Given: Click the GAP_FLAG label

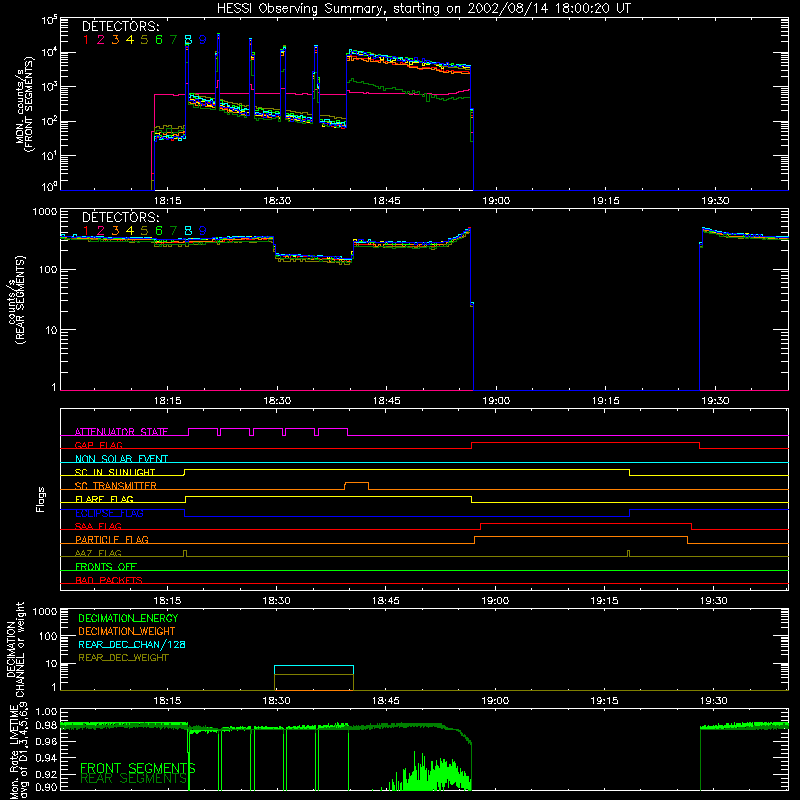Looking at the screenshot, I should (98, 445).
